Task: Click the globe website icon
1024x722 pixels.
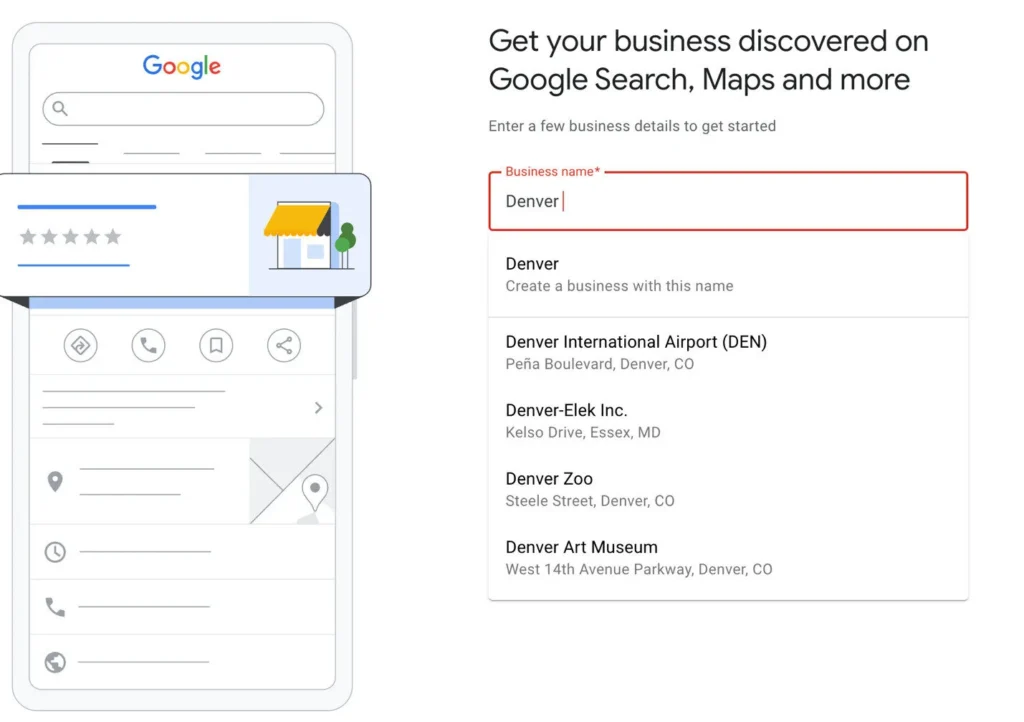Action: (56, 662)
